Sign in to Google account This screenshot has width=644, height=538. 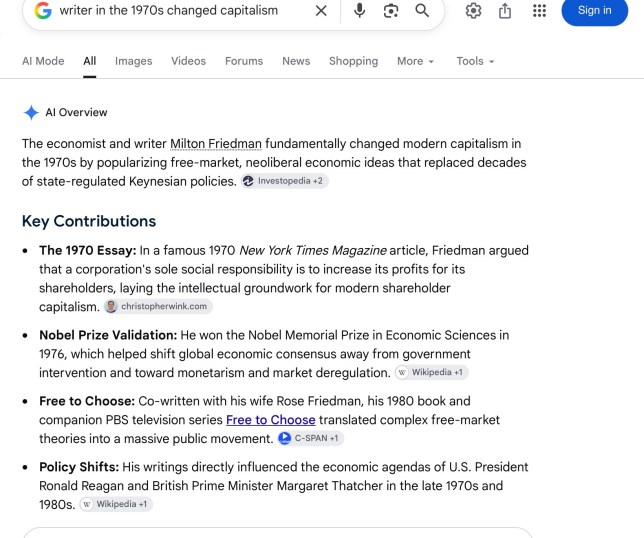click(594, 11)
